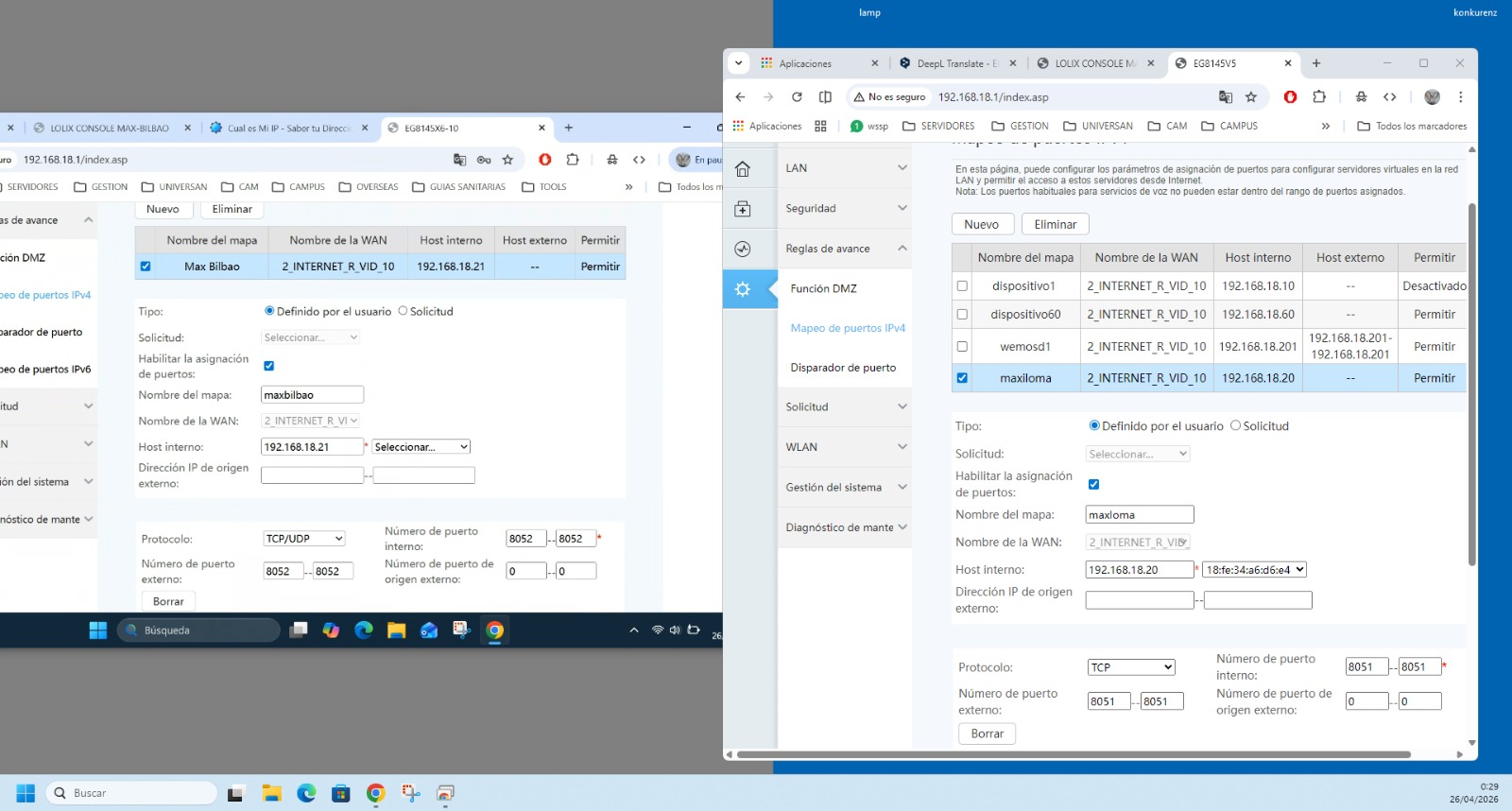Click the medkit maintenance icon in router sidebar
Viewport: 1512px width, 811px height.
743,209
